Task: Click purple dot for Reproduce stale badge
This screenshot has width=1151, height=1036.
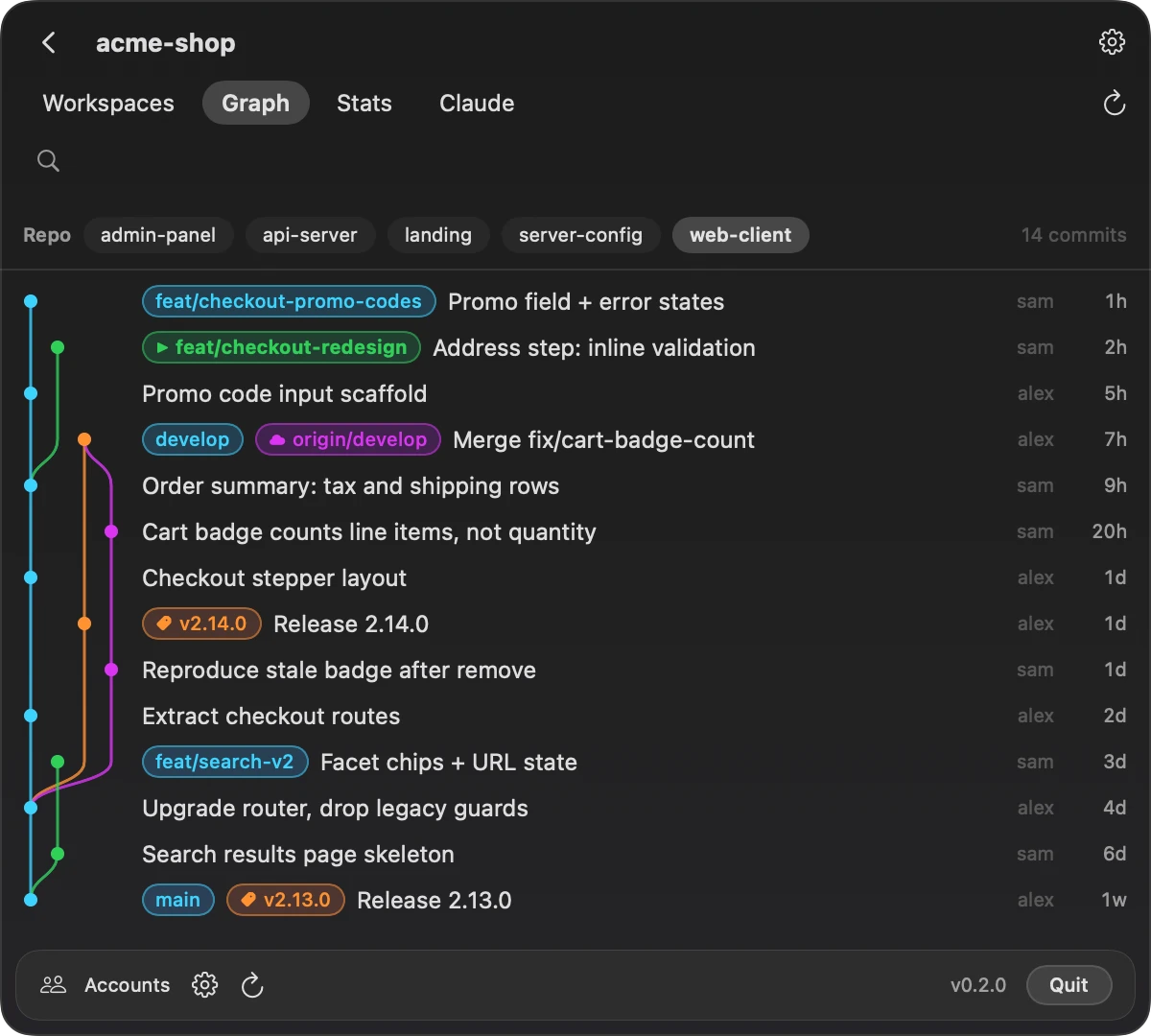Action: [111, 670]
